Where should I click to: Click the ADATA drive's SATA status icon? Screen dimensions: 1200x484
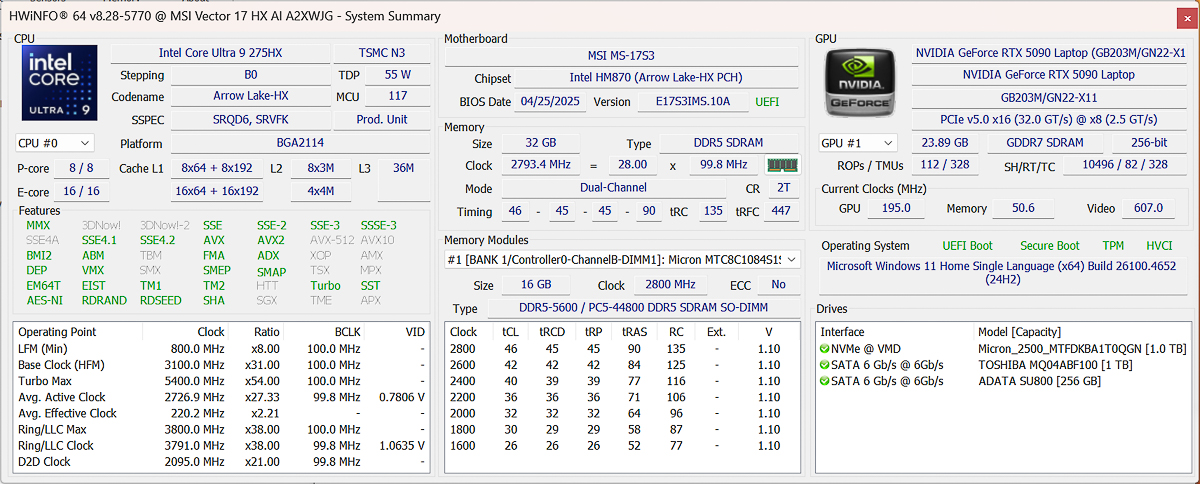(x=824, y=381)
